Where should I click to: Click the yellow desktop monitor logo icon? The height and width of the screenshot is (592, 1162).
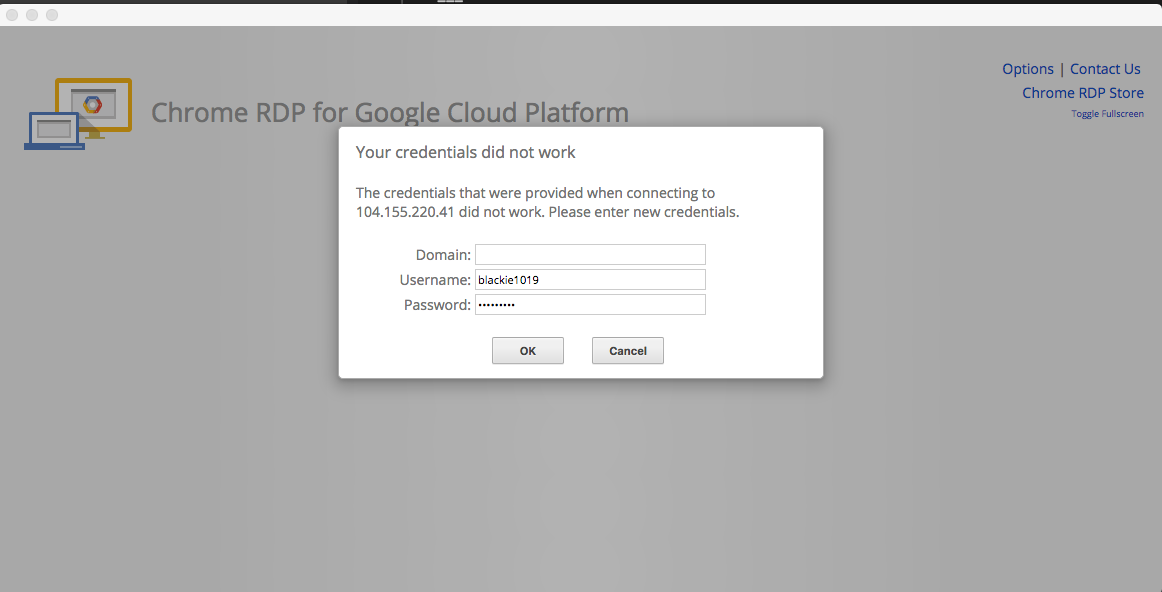[x=94, y=102]
